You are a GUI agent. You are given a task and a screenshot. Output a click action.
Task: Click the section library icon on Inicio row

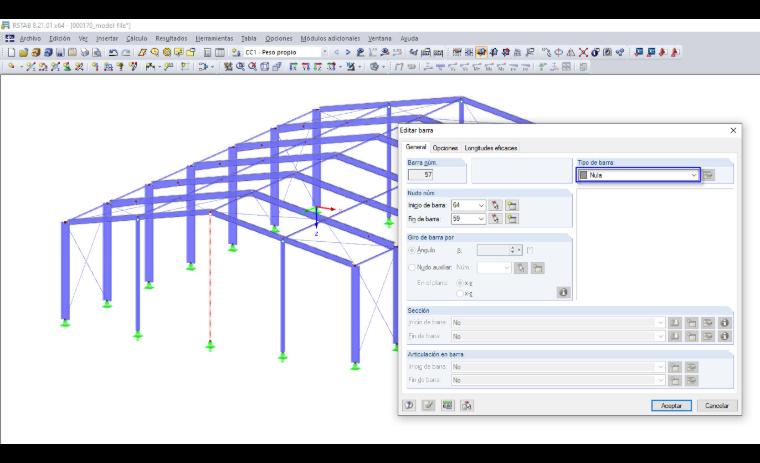[x=675, y=322]
